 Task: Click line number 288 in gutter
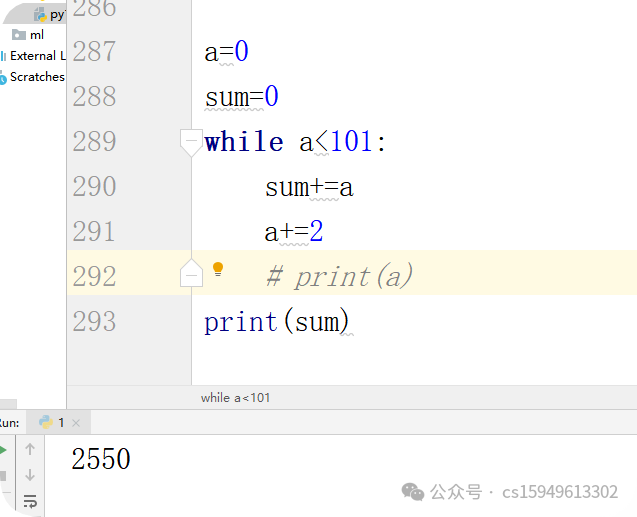click(94, 97)
